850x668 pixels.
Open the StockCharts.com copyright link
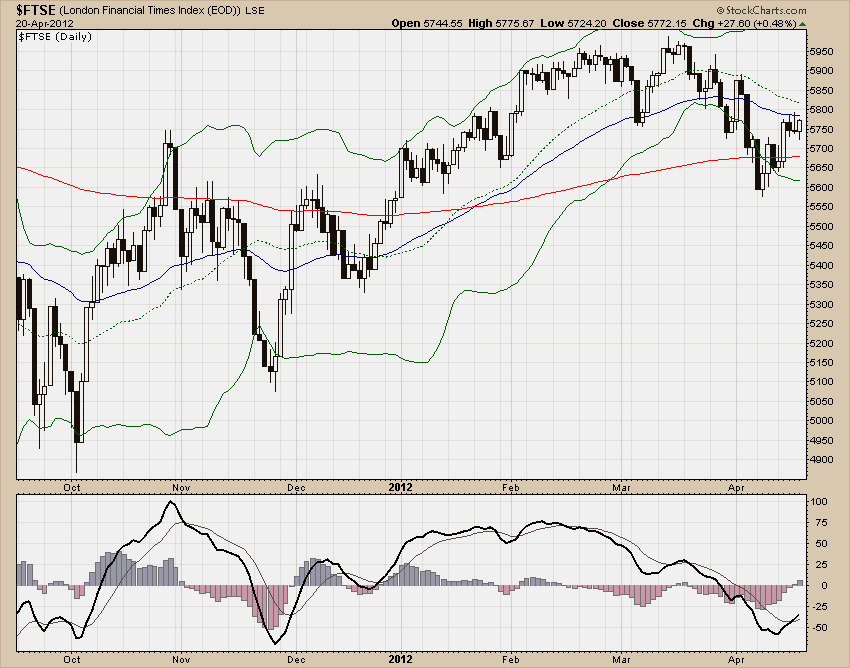click(761, 10)
